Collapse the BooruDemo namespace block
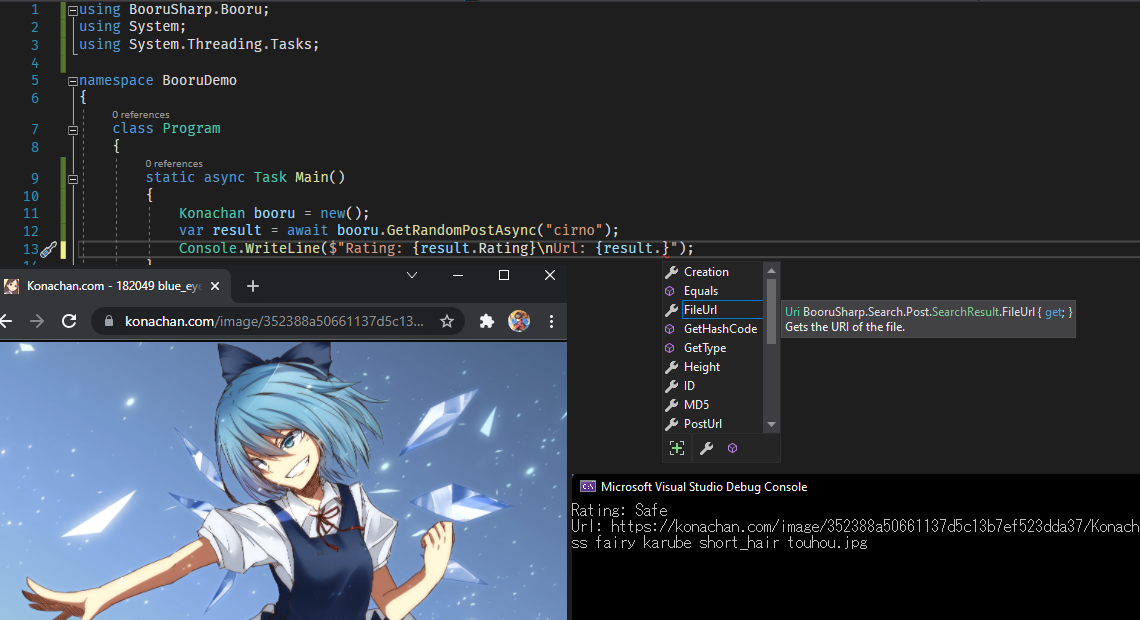This screenshot has width=1140, height=620. point(73,81)
